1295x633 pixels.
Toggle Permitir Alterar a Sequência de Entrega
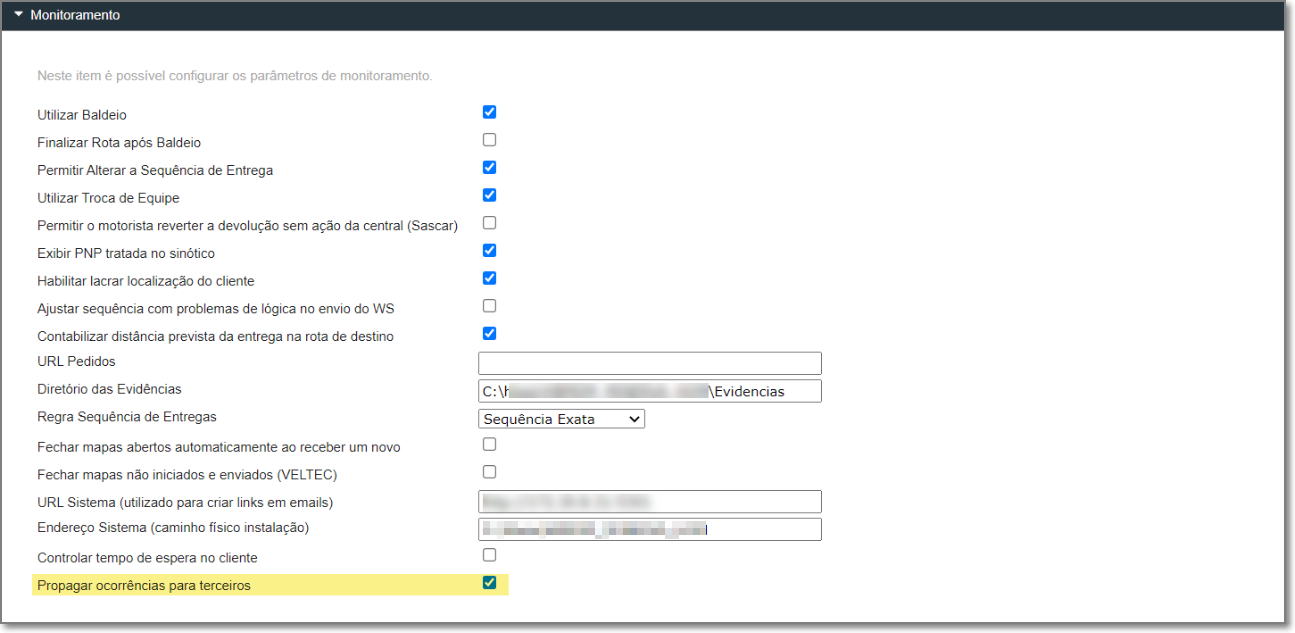pos(489,167)
